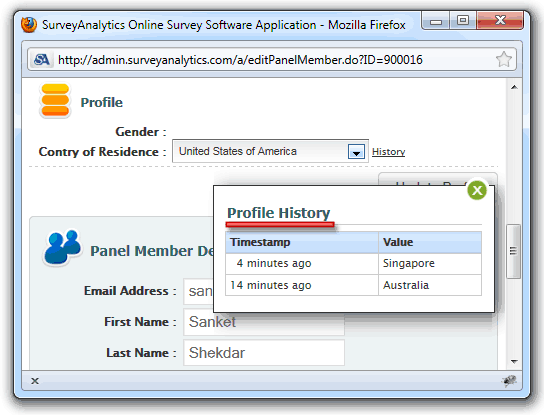Open the Country of Residence History link
The image size is (544, 415).
(x=388, y=152)
